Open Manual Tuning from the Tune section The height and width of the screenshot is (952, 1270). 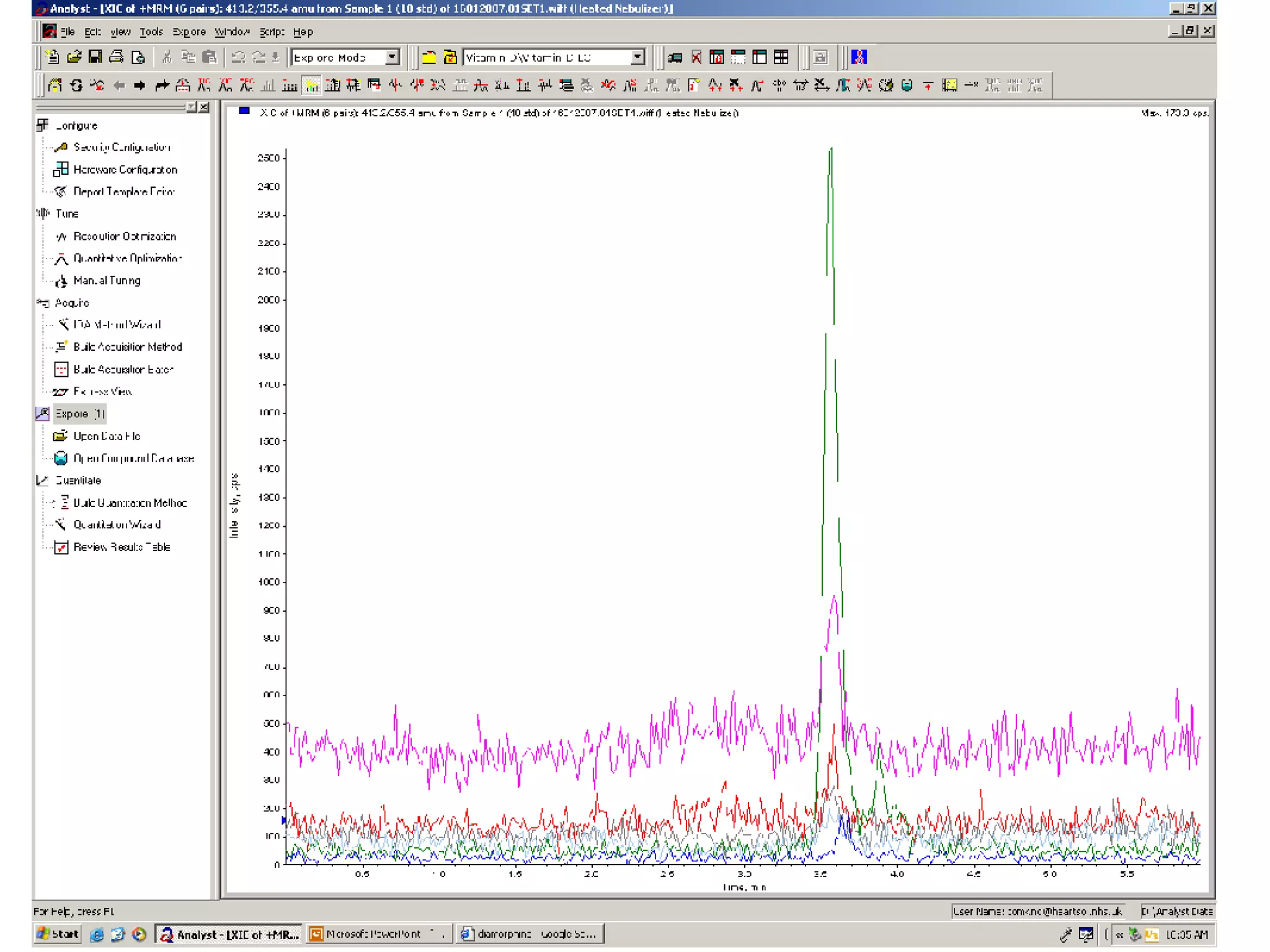[107, 281]
